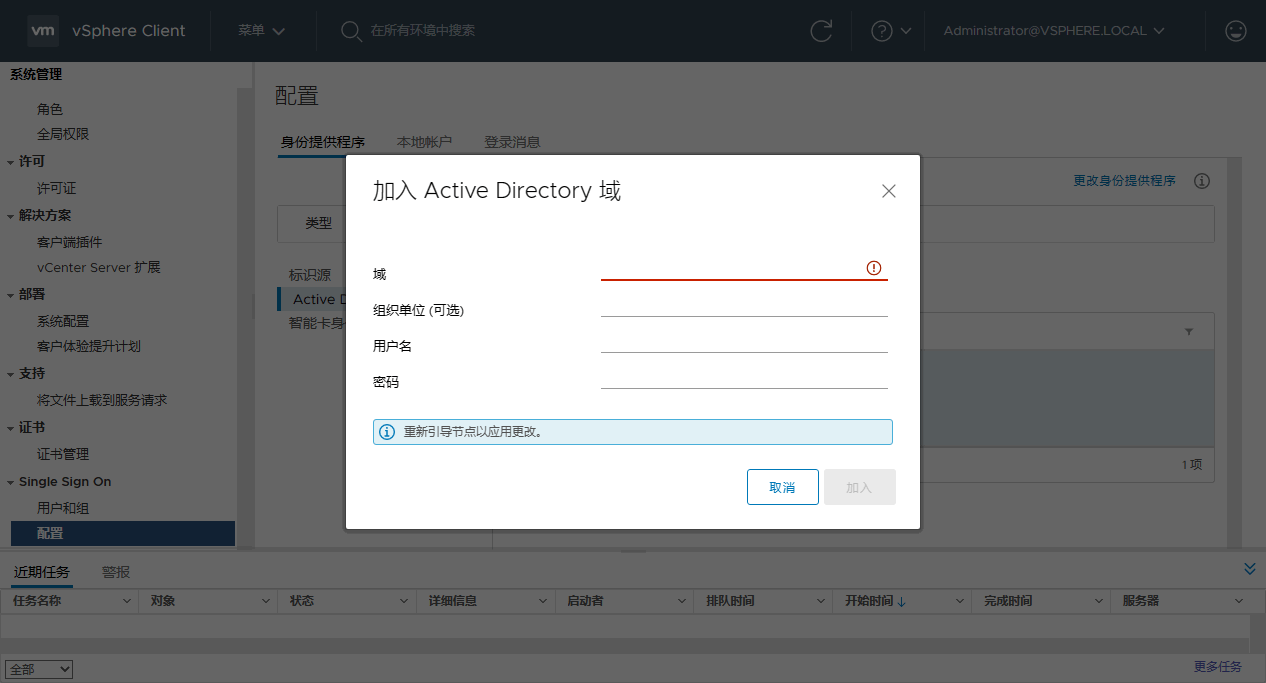Open 排队时间 column dropdown arrow

point(821,601)
